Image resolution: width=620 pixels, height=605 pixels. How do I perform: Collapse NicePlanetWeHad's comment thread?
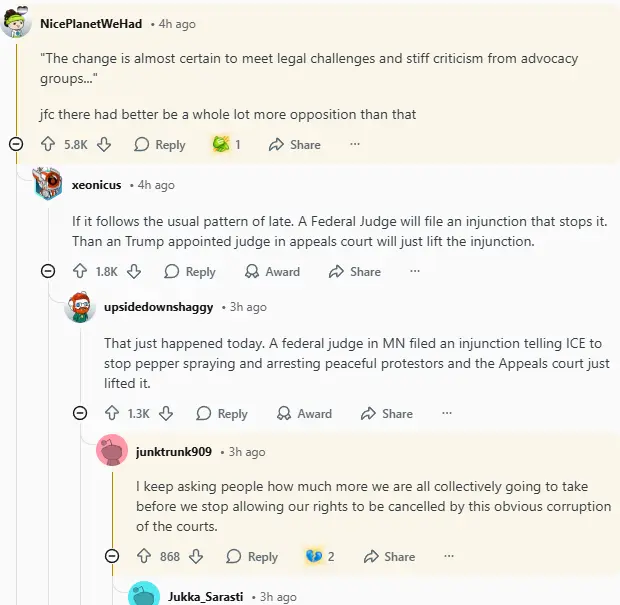tap(16, 144)
